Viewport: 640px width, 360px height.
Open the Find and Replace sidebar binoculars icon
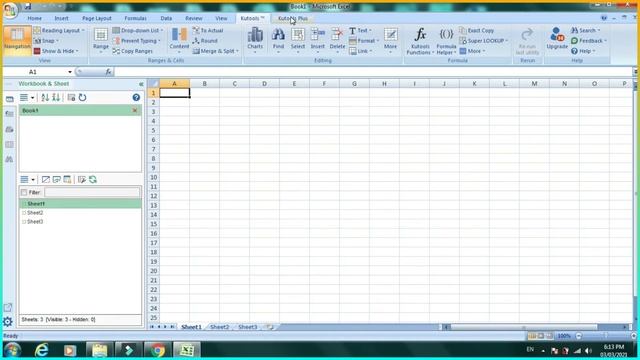[x=9, y=159]
